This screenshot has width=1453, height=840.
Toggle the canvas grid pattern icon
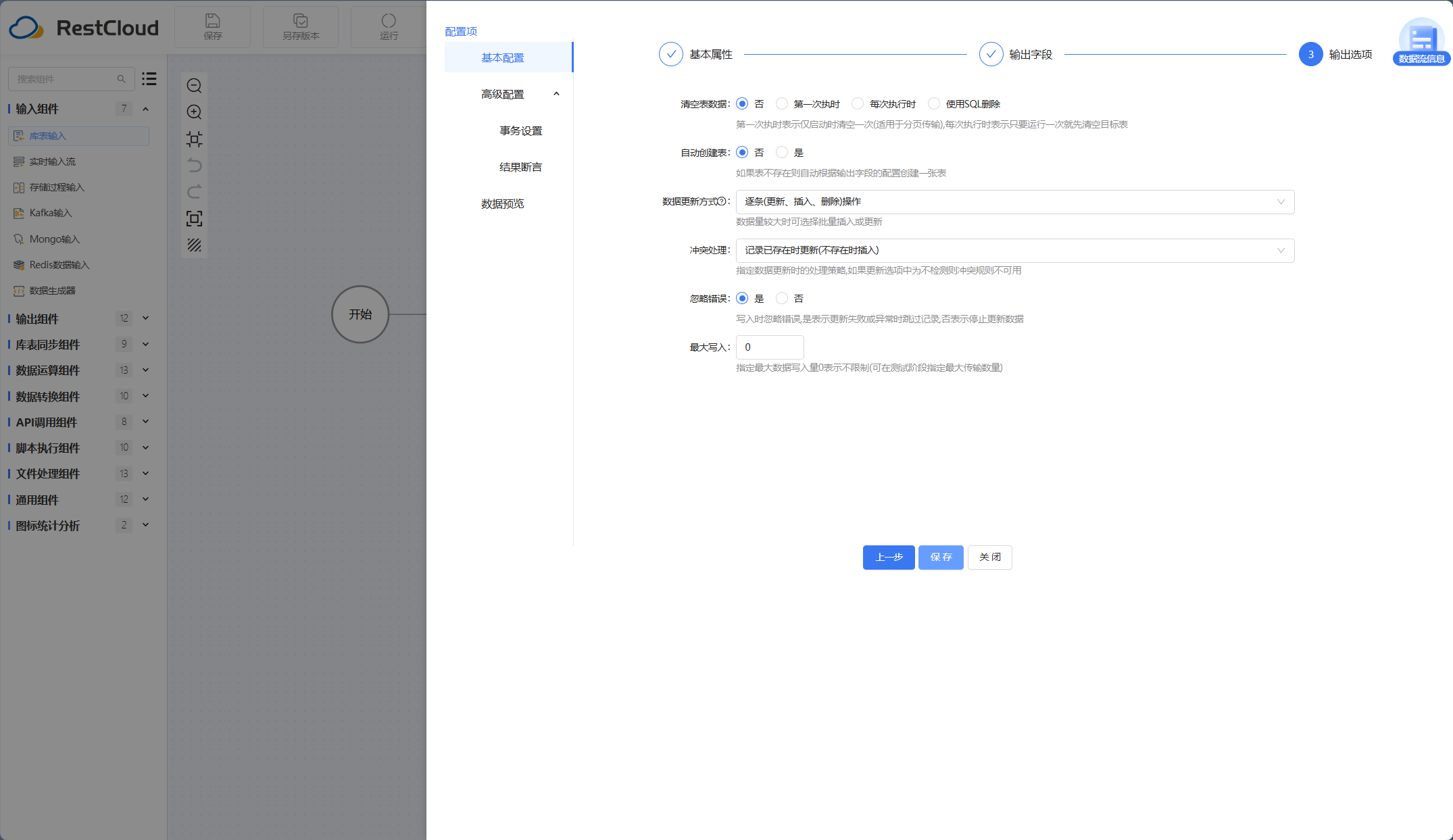click(x=194, y=245)
